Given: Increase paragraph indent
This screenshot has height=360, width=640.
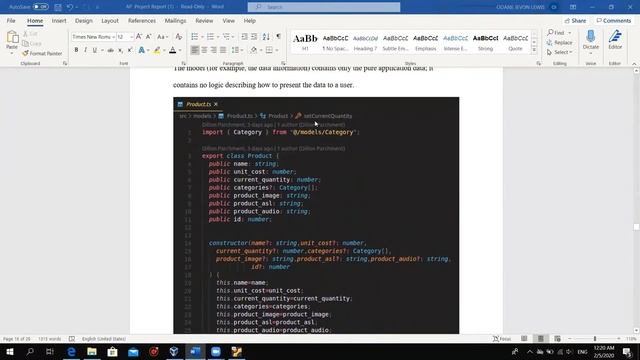Looking at the screenshot, I should 254,37.
